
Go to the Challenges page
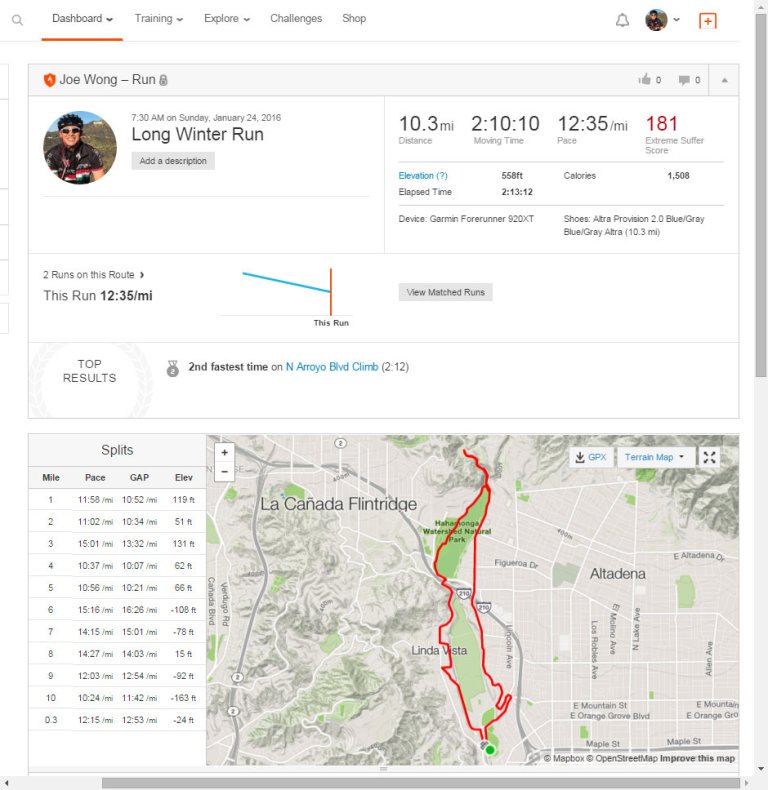coord(296,19)
